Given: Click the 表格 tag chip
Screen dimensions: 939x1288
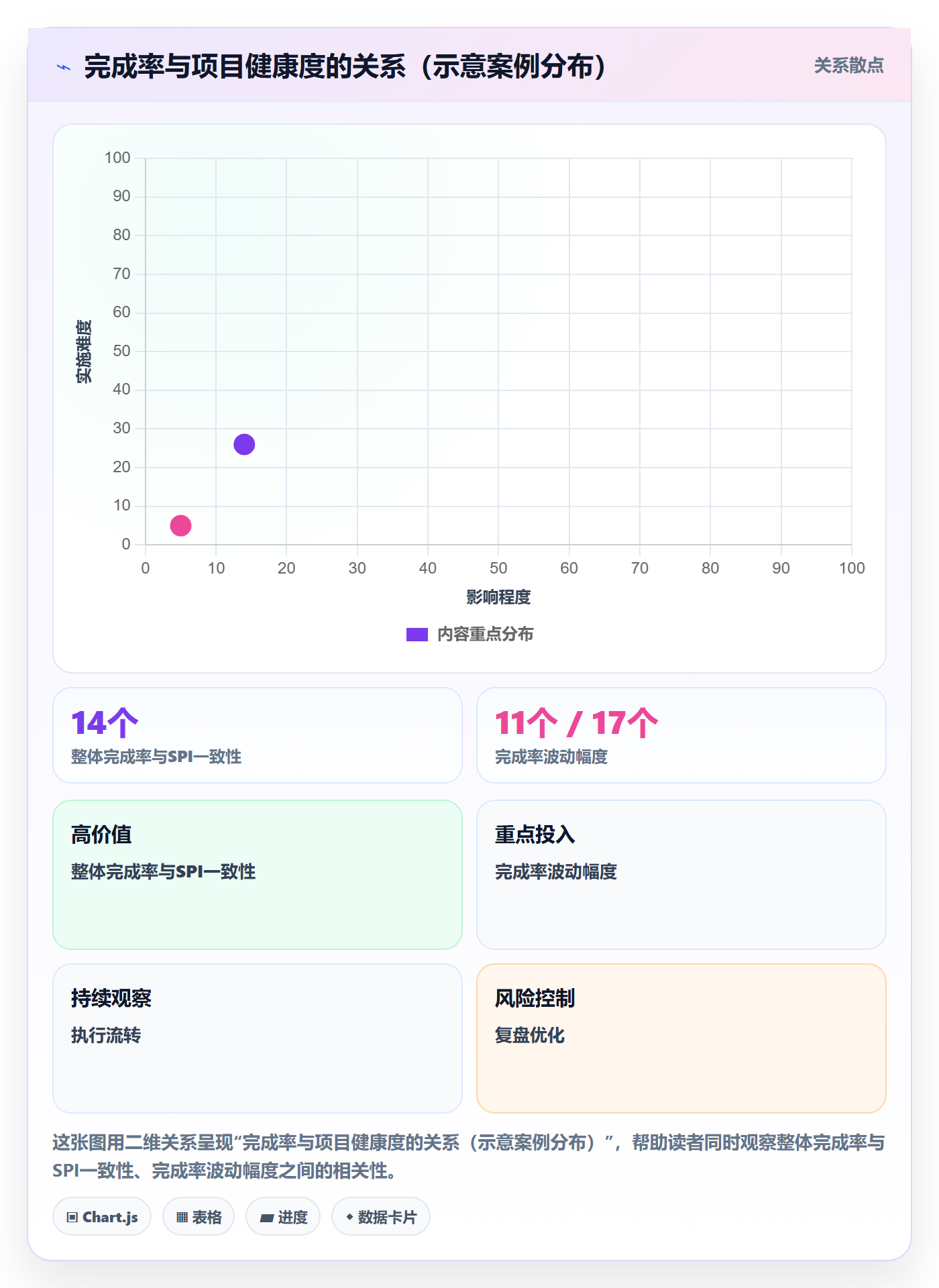Looking at the screenshot, I should pyautogui.click(x=199, y=1217).
